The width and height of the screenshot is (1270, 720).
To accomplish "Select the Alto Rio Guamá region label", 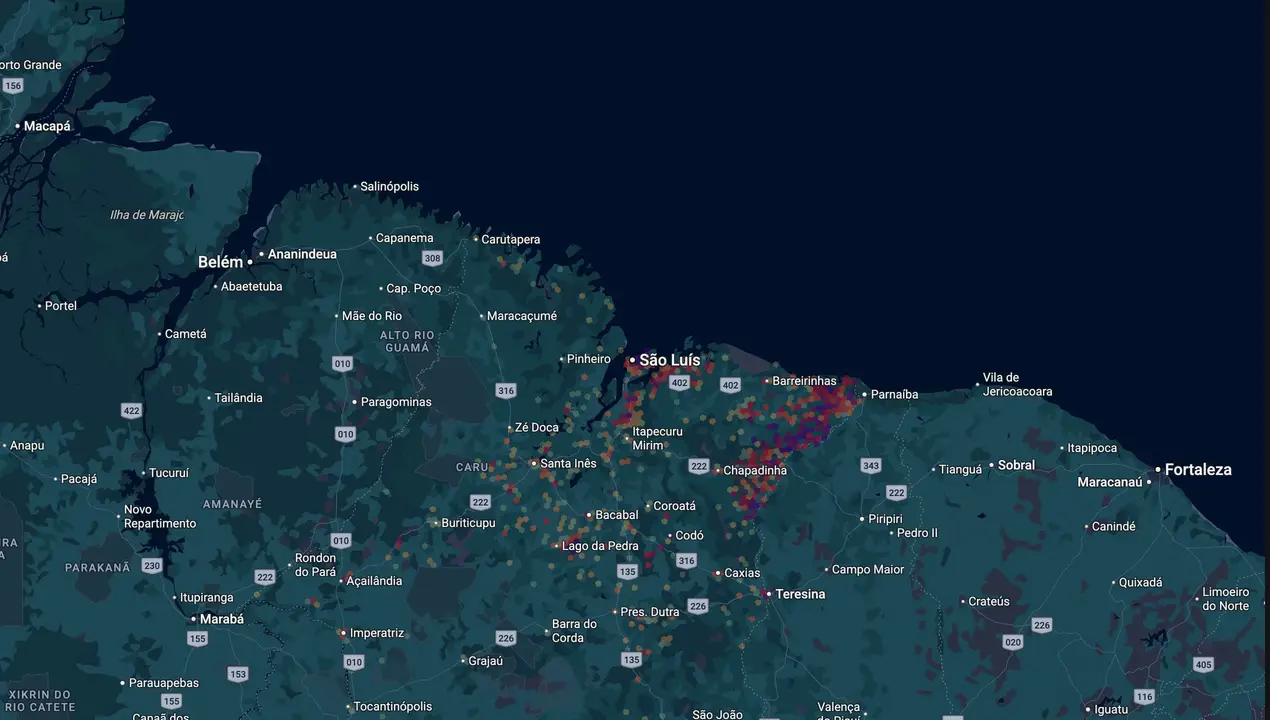I will coord(407,341).
